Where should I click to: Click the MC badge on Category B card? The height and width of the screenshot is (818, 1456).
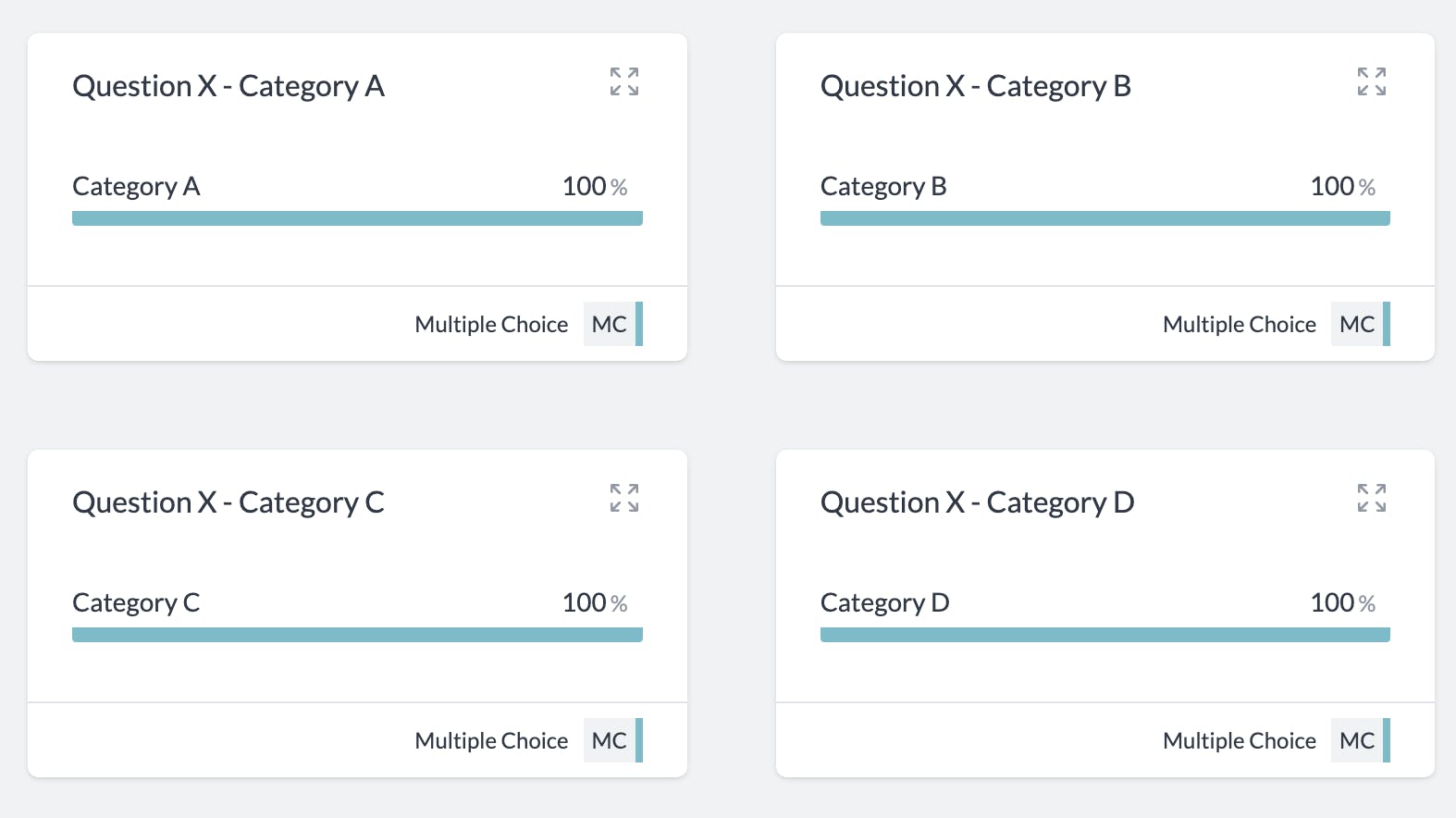click(1357, 325)
